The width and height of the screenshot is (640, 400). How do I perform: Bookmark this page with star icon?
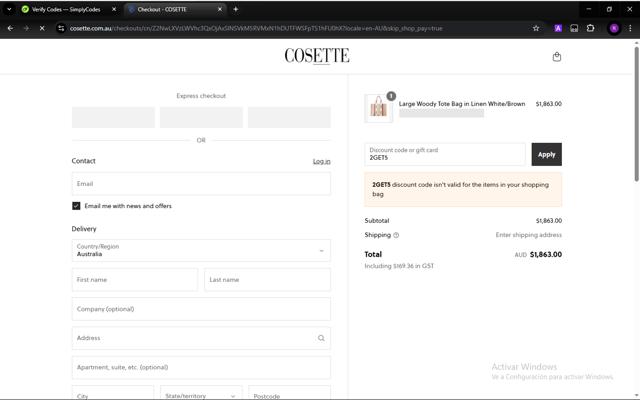536,28
